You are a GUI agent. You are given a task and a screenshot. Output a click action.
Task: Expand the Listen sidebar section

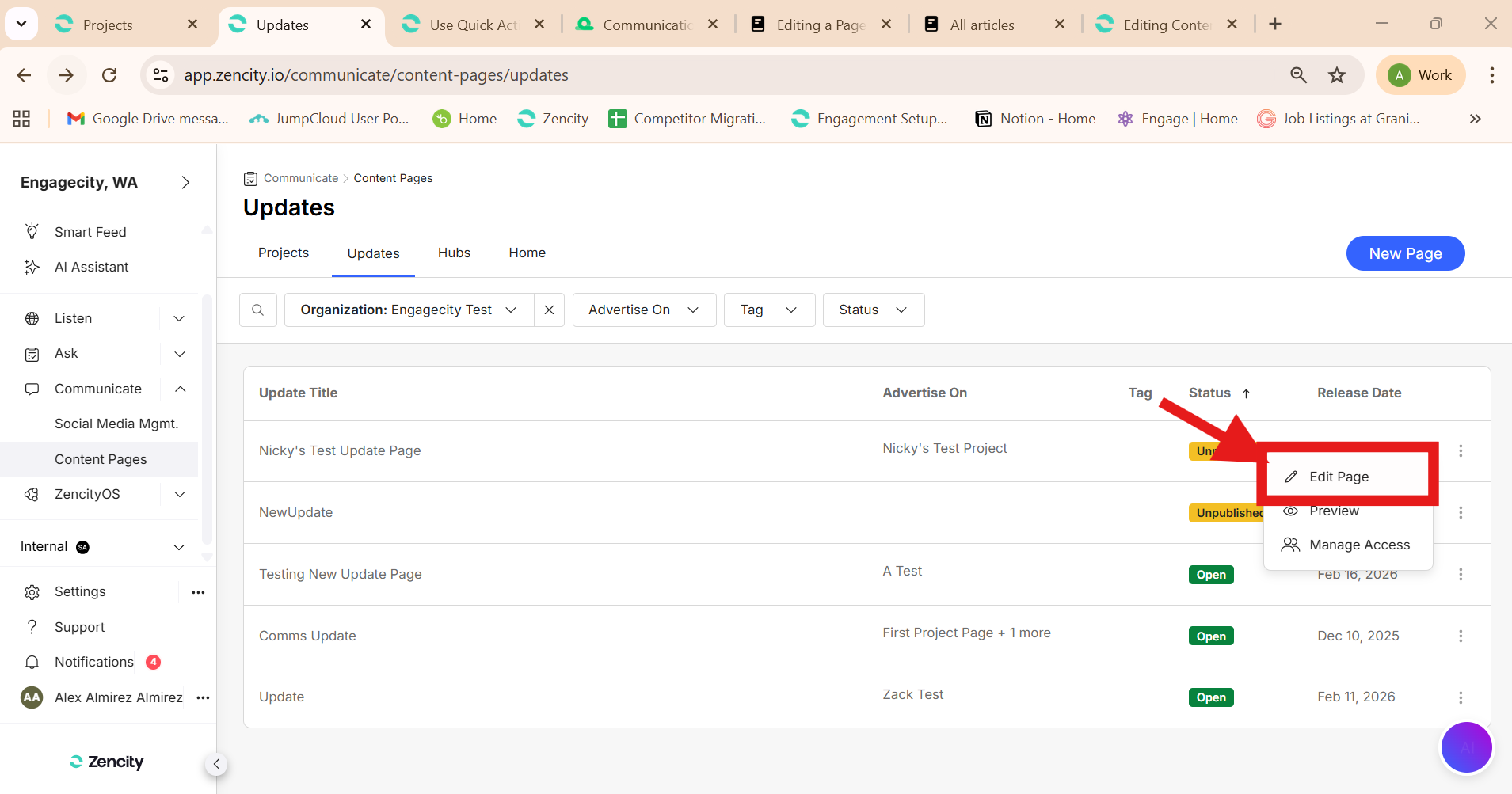(x=179, y=318)
